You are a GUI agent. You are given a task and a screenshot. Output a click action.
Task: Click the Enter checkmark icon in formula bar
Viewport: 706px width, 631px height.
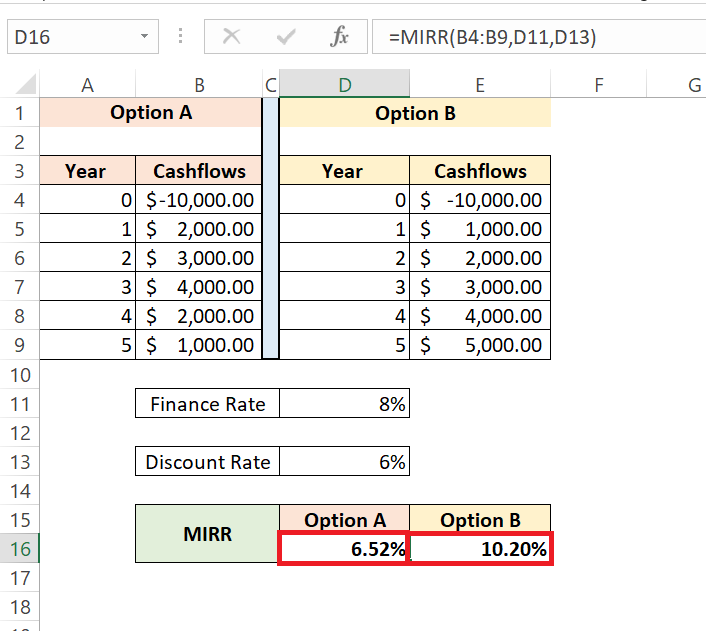click(286, 36)
